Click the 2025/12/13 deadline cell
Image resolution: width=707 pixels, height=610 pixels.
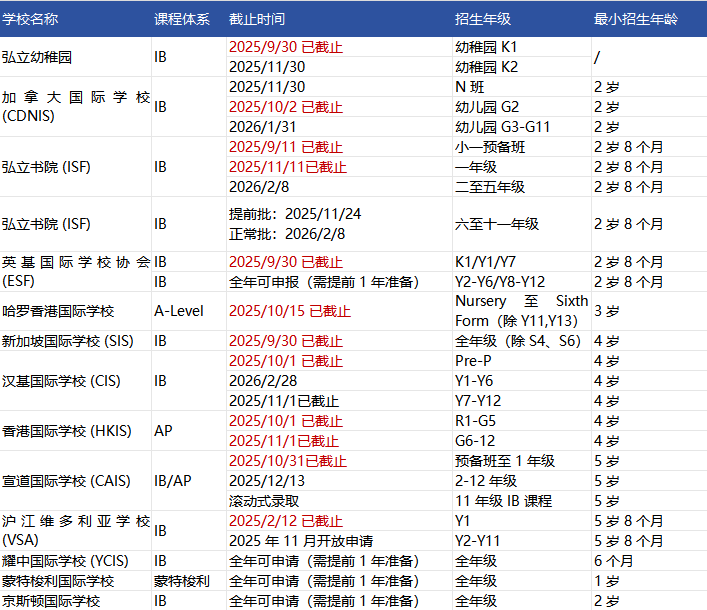coord(340,481)
